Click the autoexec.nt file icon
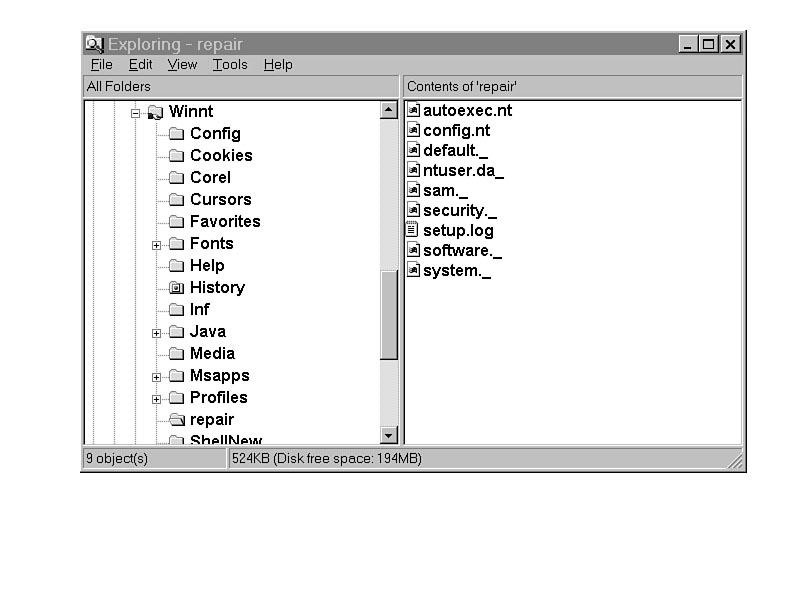800x600 pixels. coord(414,111)
